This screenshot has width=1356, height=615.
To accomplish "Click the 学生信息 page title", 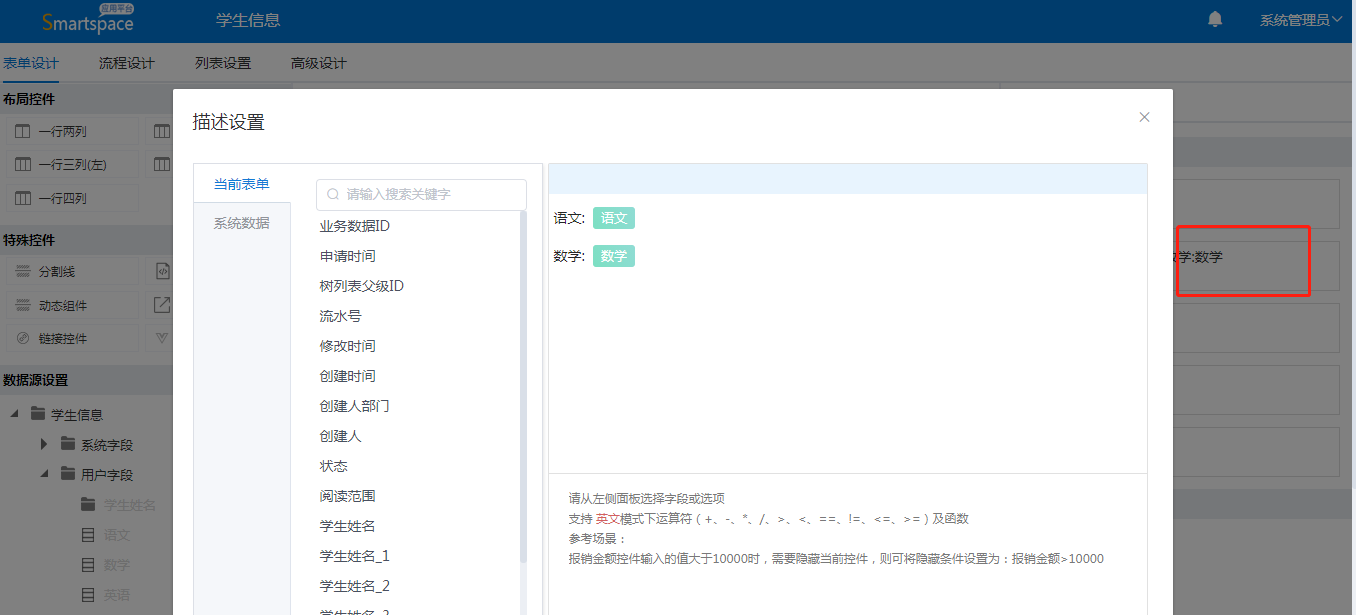I will (x=248, y=20).
